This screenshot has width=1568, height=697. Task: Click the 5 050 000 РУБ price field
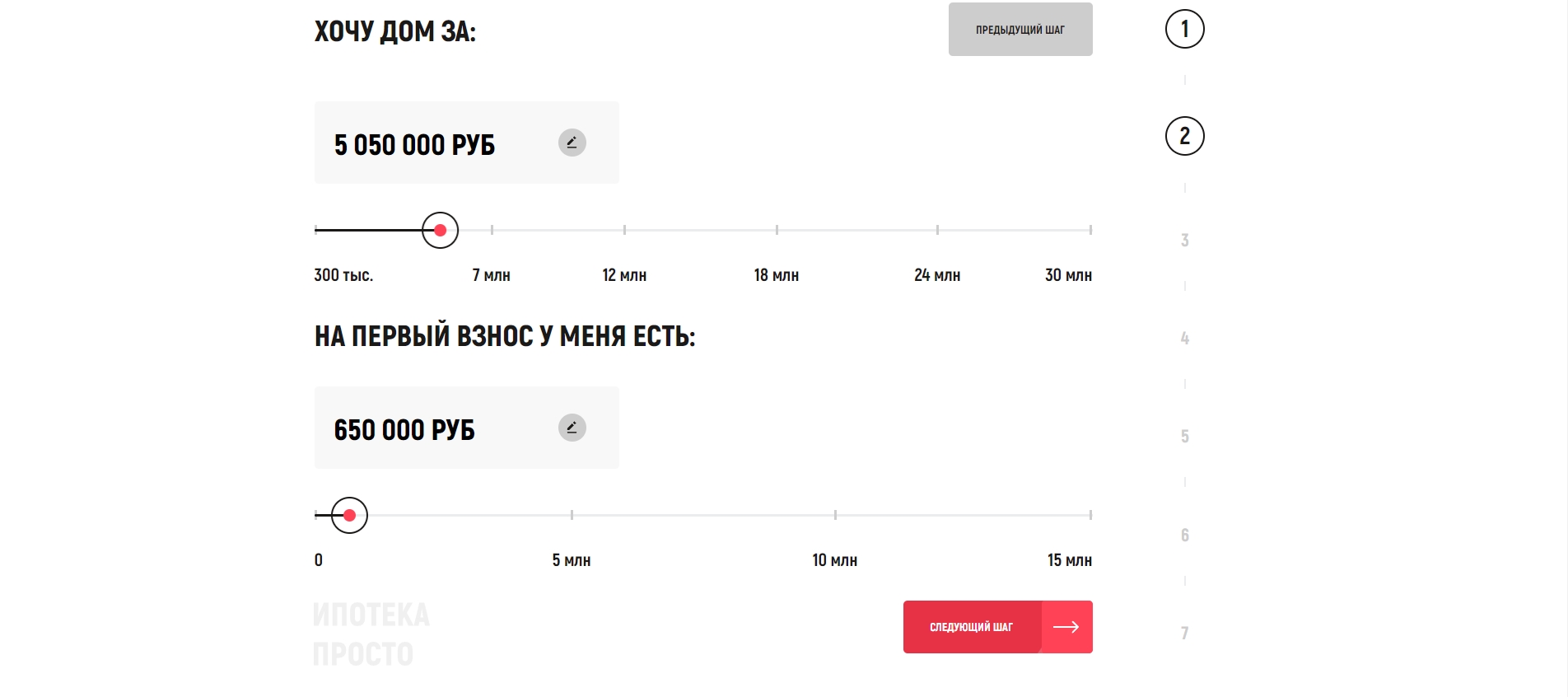(467, 143)
